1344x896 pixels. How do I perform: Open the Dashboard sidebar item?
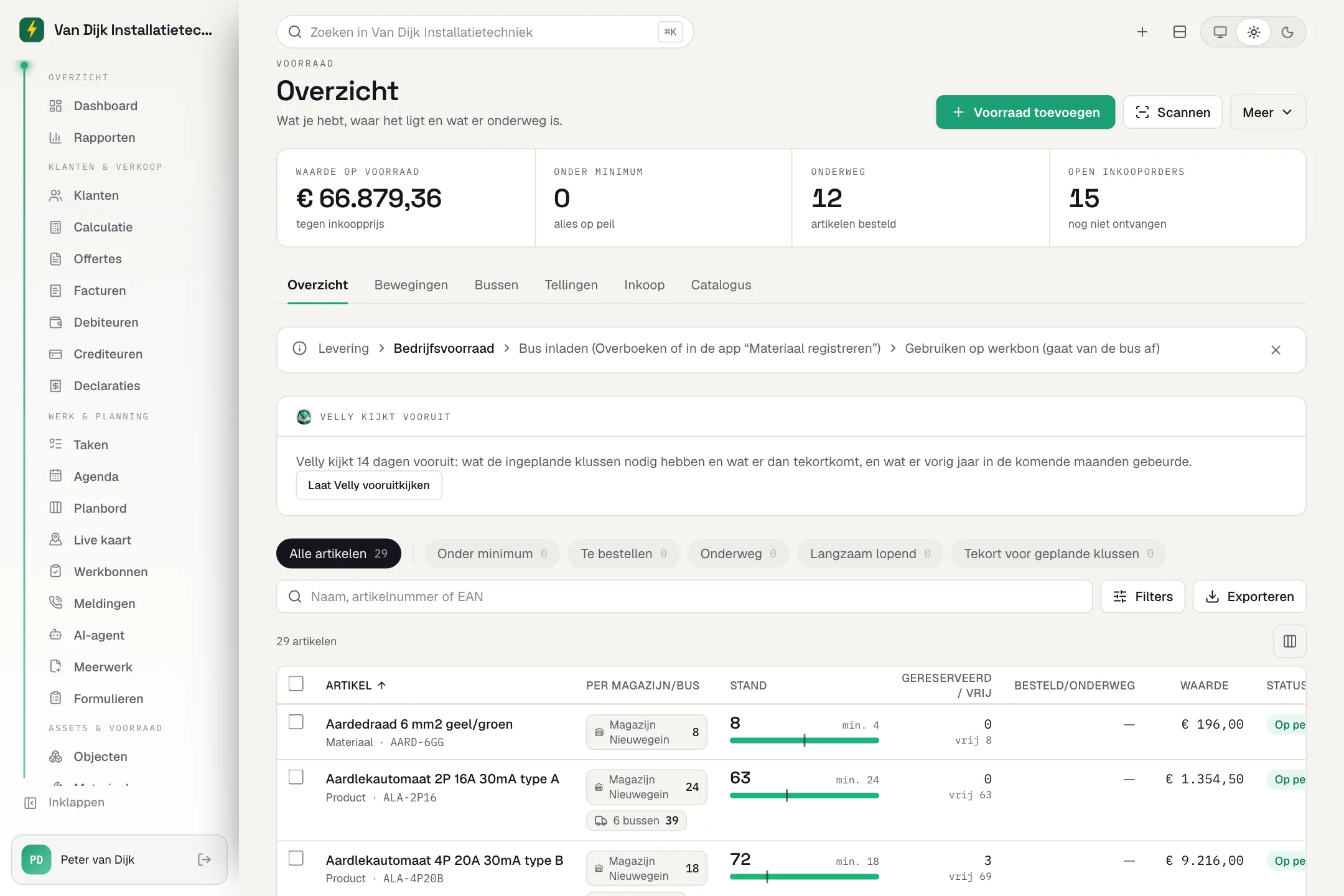[x=105, y=106]
